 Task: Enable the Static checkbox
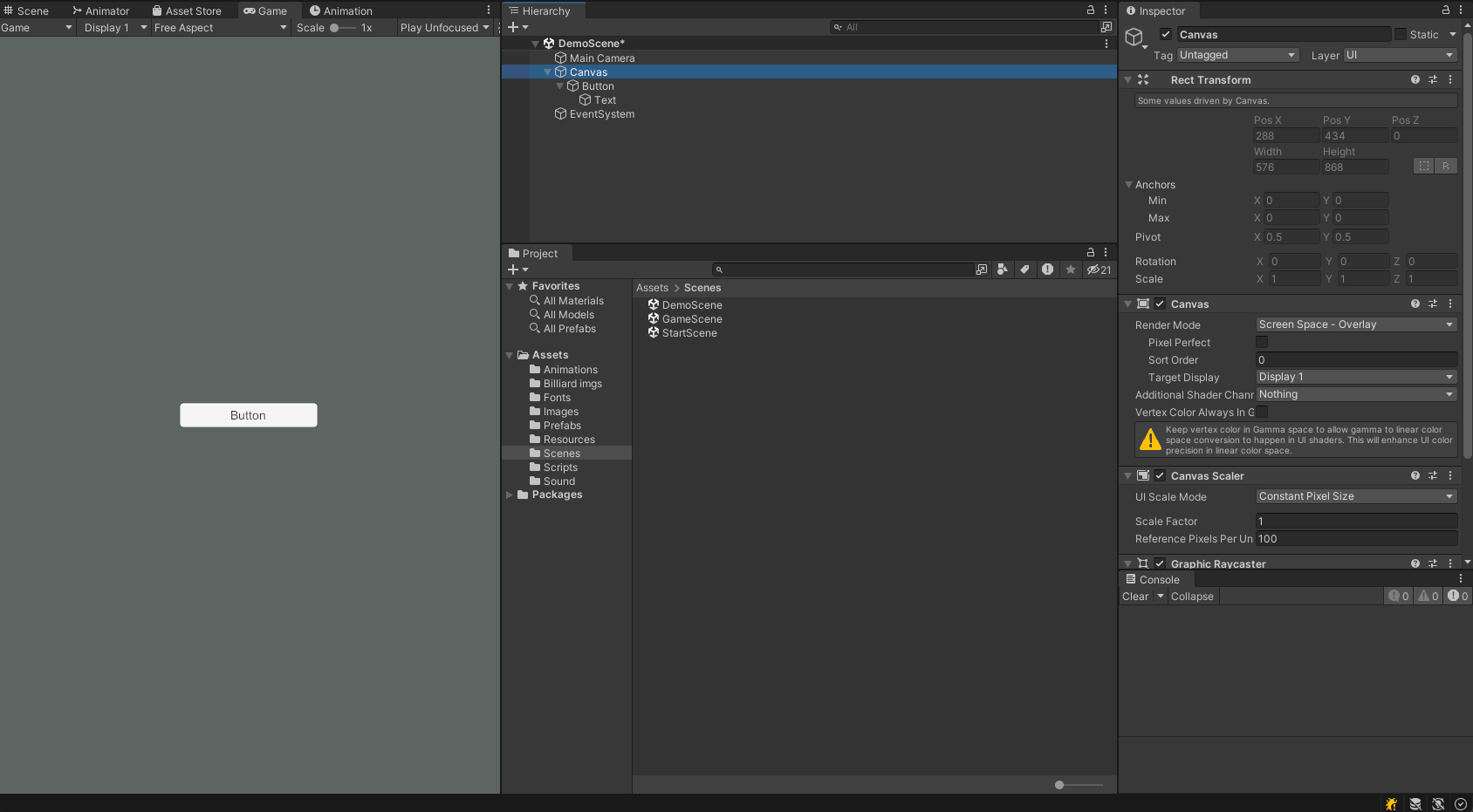pyautogui.click(x=1401, y=34)
